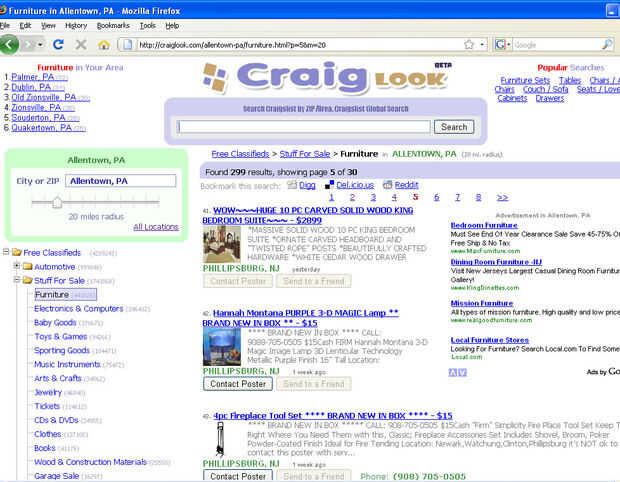Click the CraigLook logo

tap(326, 77)
